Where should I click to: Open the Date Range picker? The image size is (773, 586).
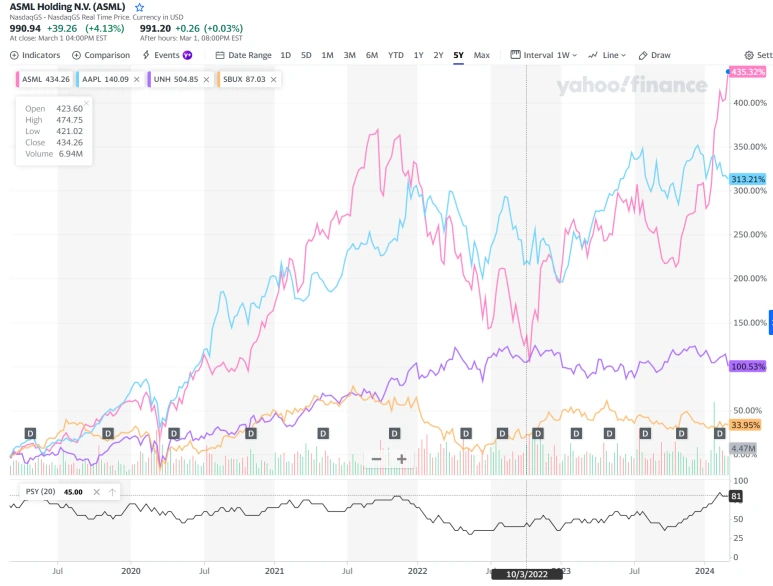pyautogui.click(x=244, y=55)
